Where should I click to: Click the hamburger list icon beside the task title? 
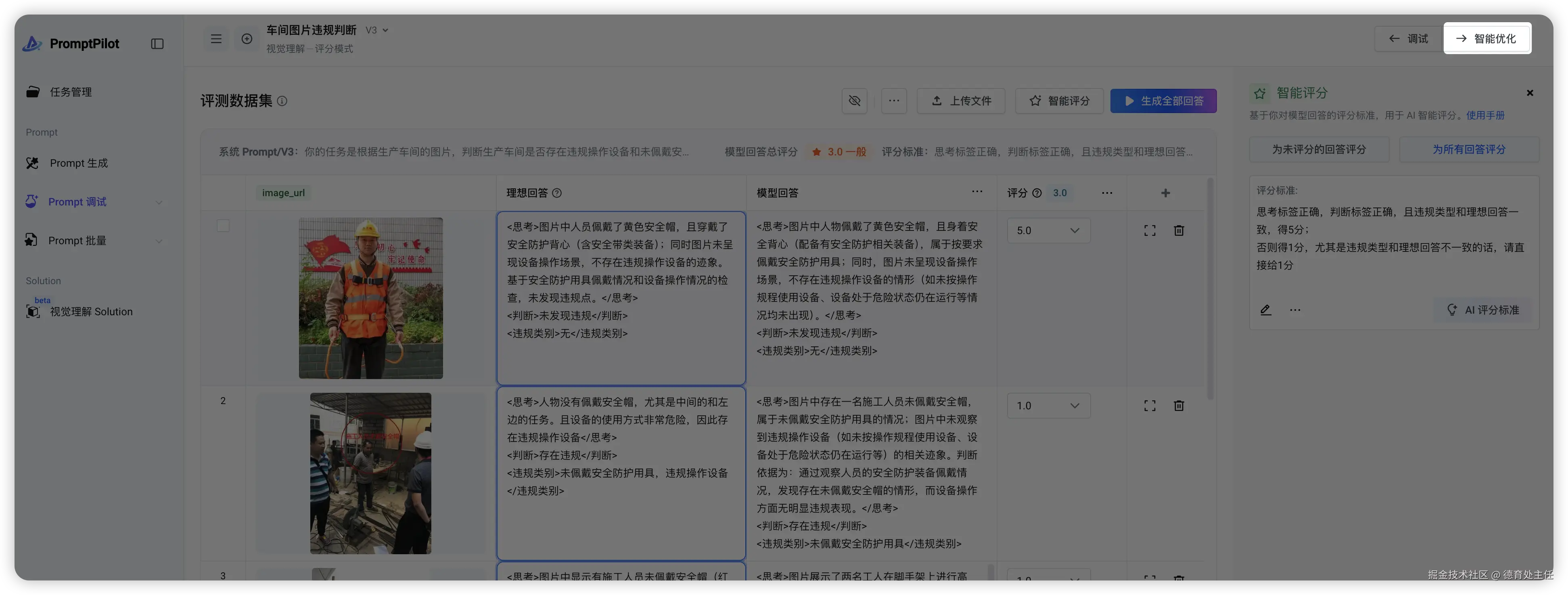click(216, 39)
